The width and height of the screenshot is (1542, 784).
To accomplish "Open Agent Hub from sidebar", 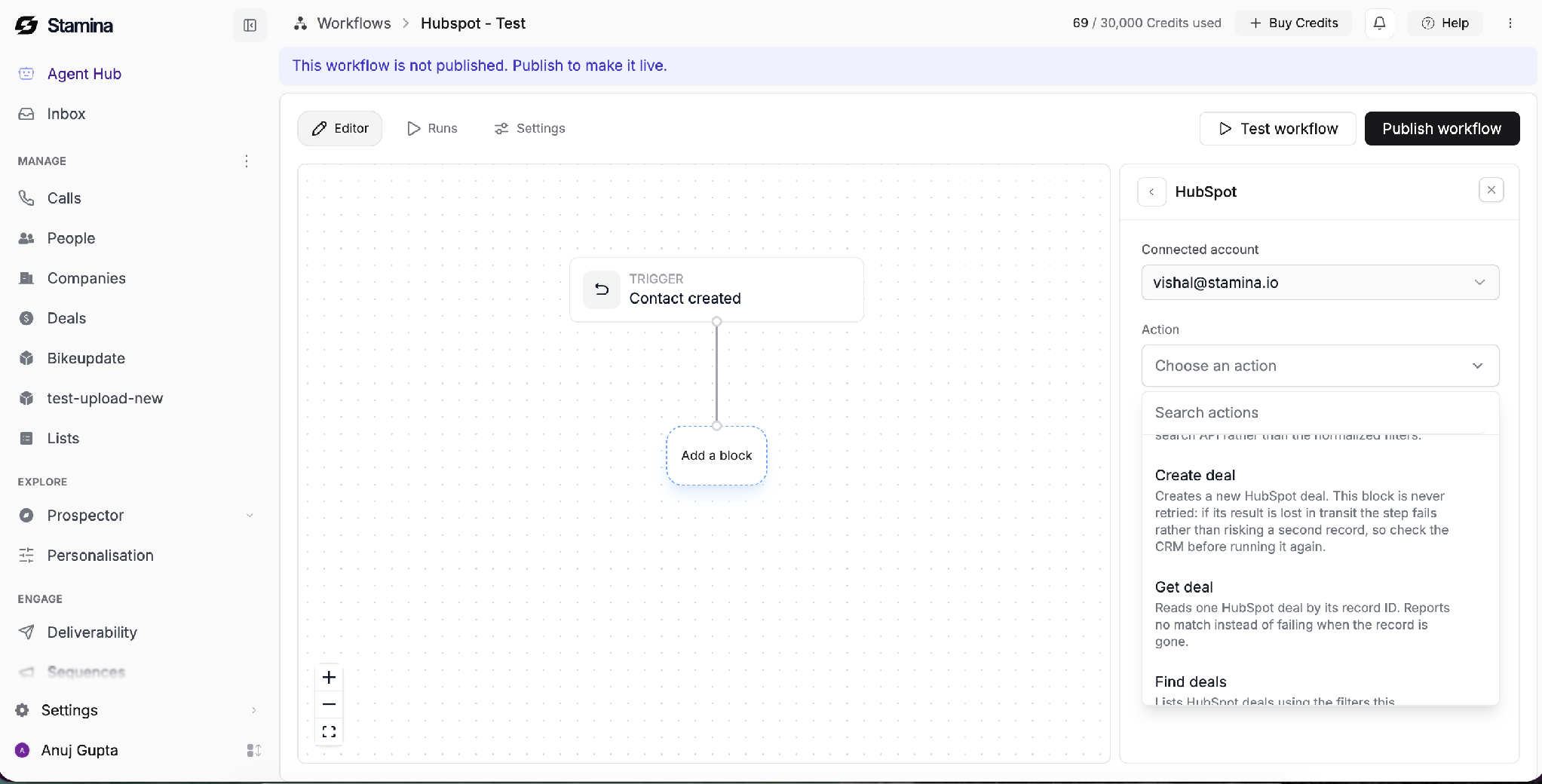I will pos(84,74).
